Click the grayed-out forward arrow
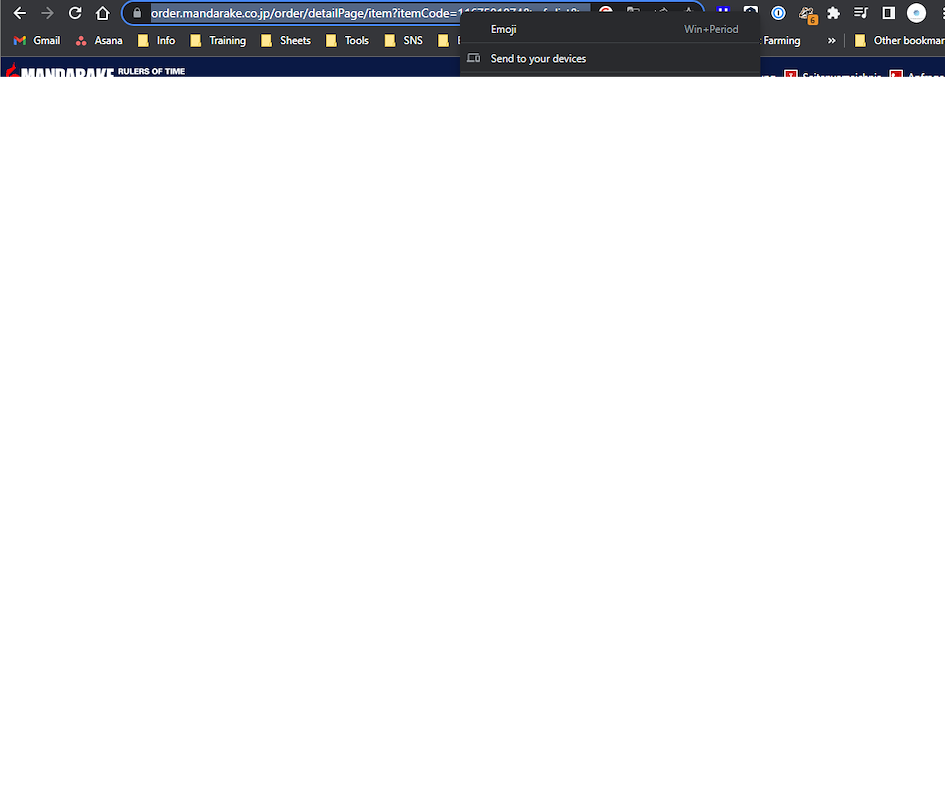Viewport: 945px width, 794px height. point(47,13)
